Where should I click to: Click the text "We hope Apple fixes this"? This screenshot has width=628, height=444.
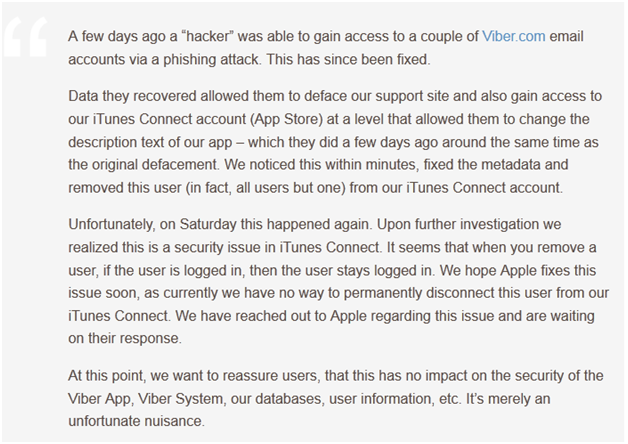pos(518,271)
